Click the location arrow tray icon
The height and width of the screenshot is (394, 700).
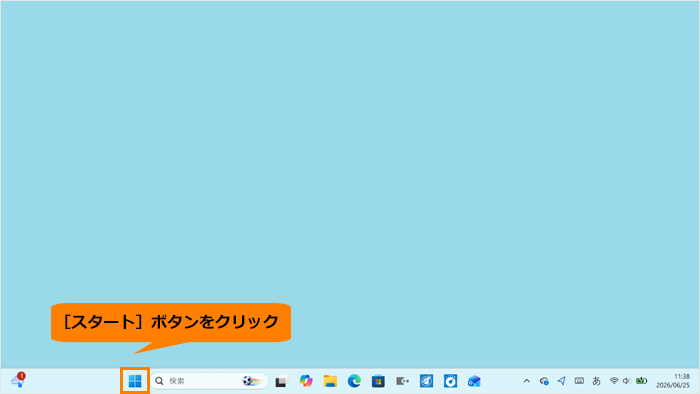click(561, 381)
